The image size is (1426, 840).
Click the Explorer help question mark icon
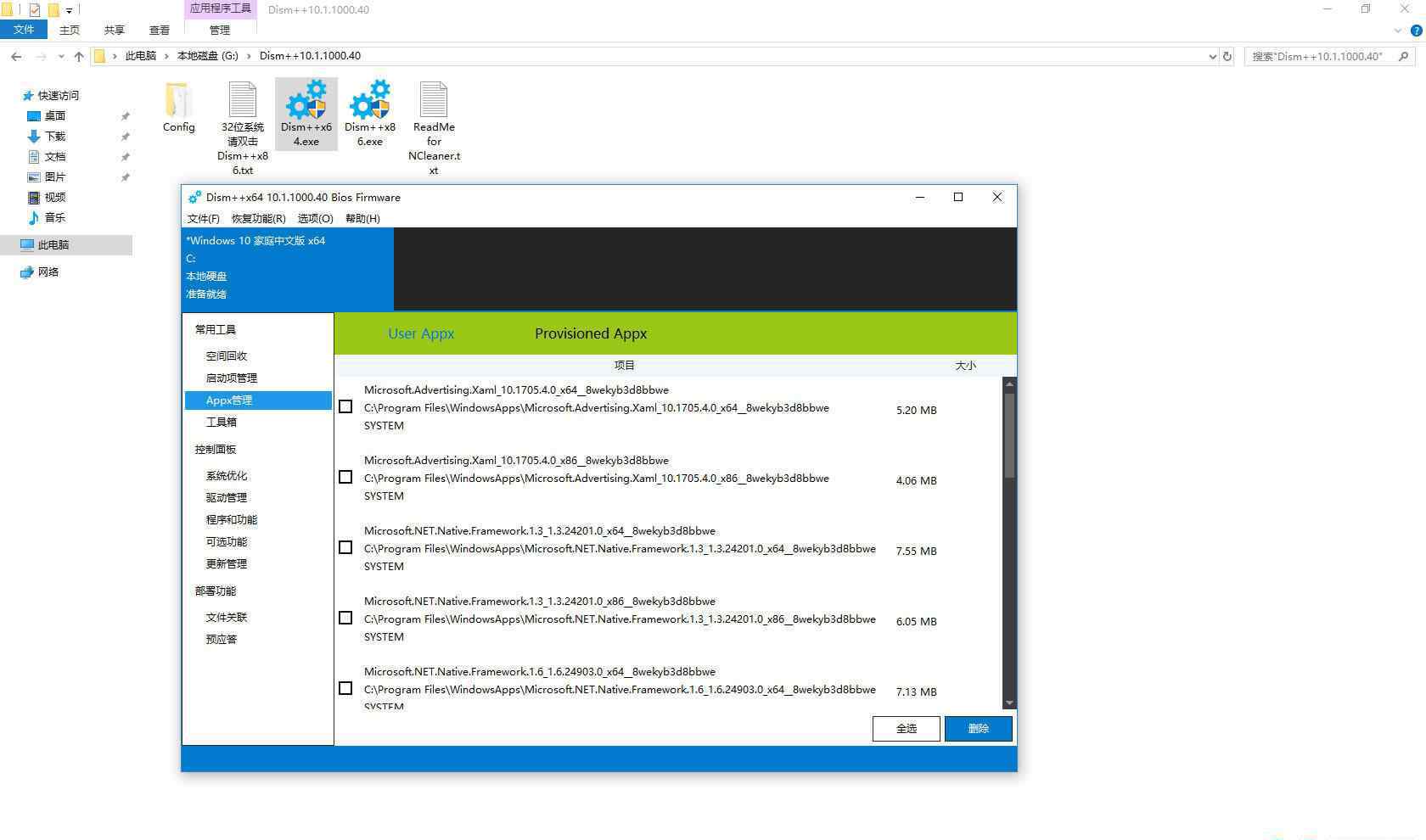pyautogui.click(x=1416, y=31)
